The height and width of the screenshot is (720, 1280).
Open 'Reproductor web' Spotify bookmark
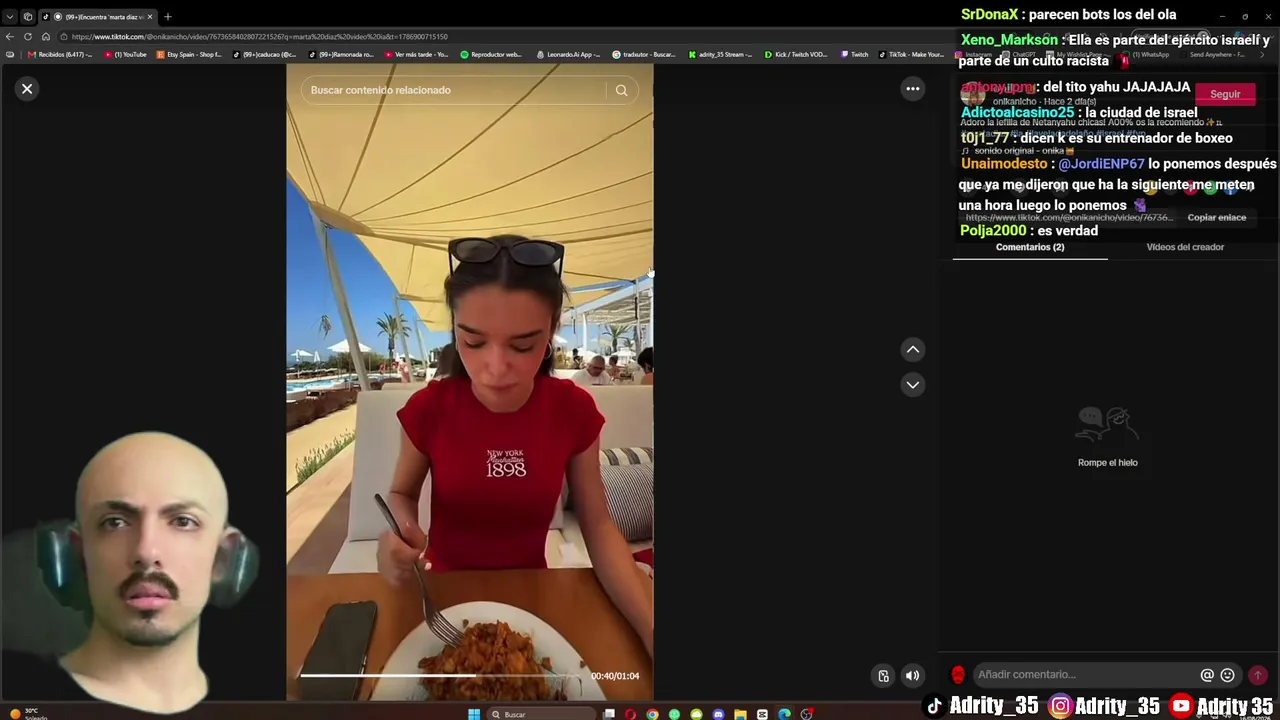[x=491, y=54]
